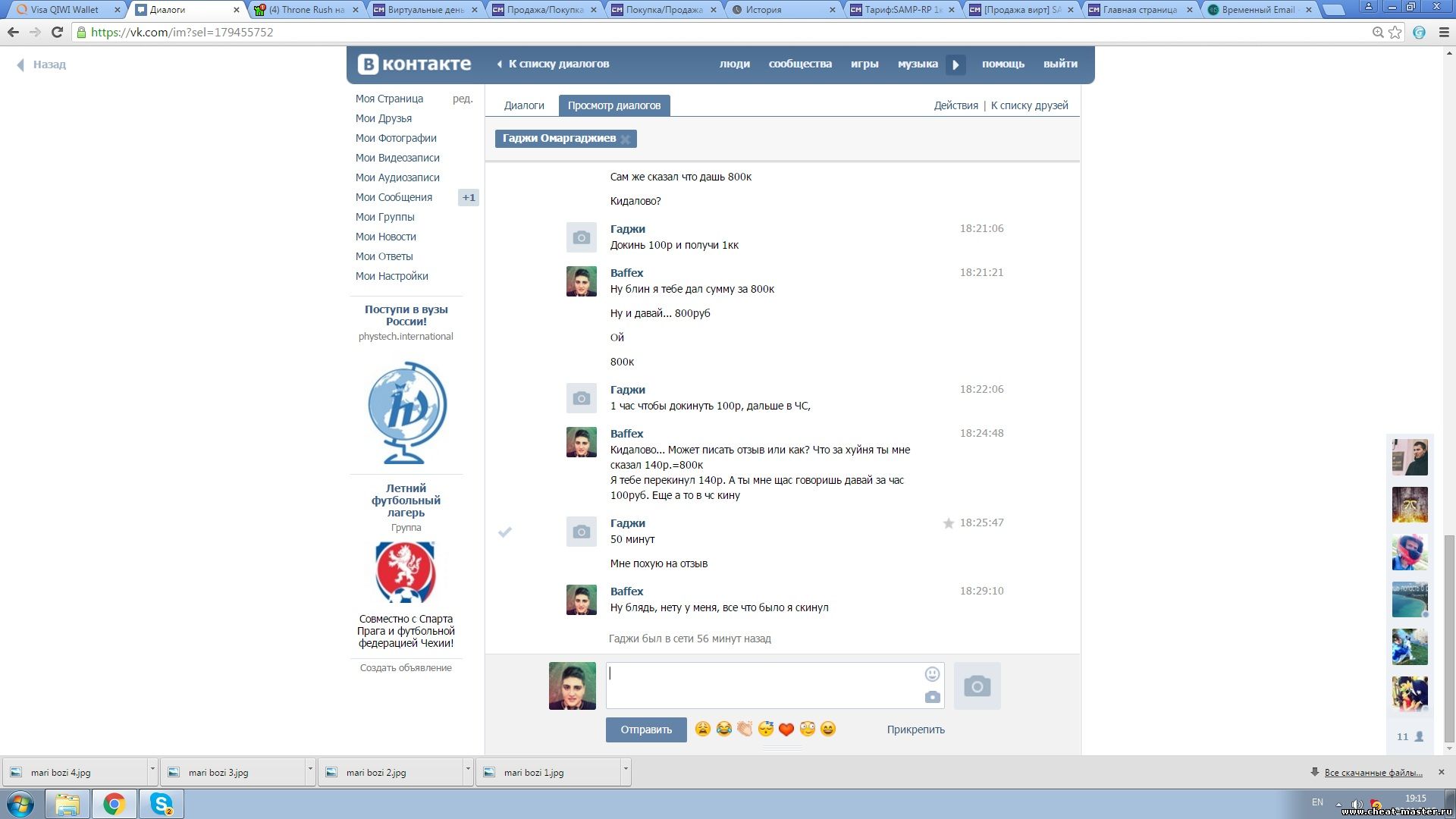The height and width of the screenshot is (819, 1456).
Task: Click the small camera attach icon in message box
Action: coord(932,697)
